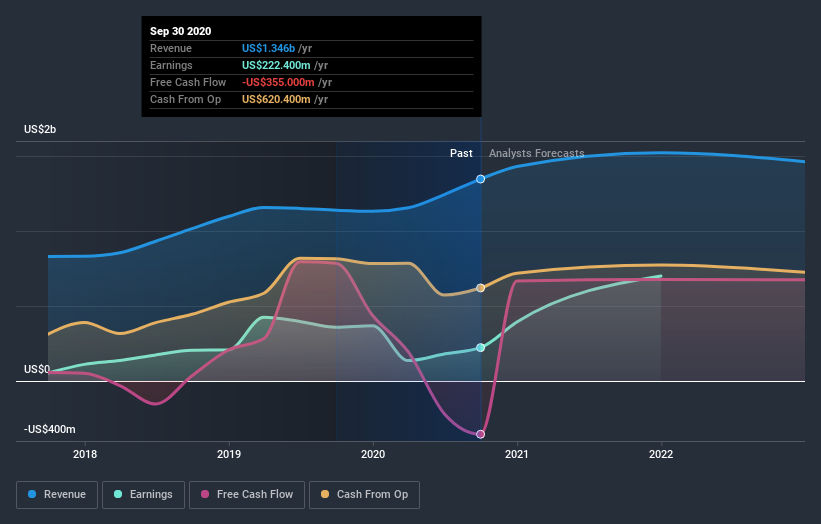The width and height of the screenshot is (821, 524).
Task: Click the 2019 x-axis label
Action: pos(229,454)
